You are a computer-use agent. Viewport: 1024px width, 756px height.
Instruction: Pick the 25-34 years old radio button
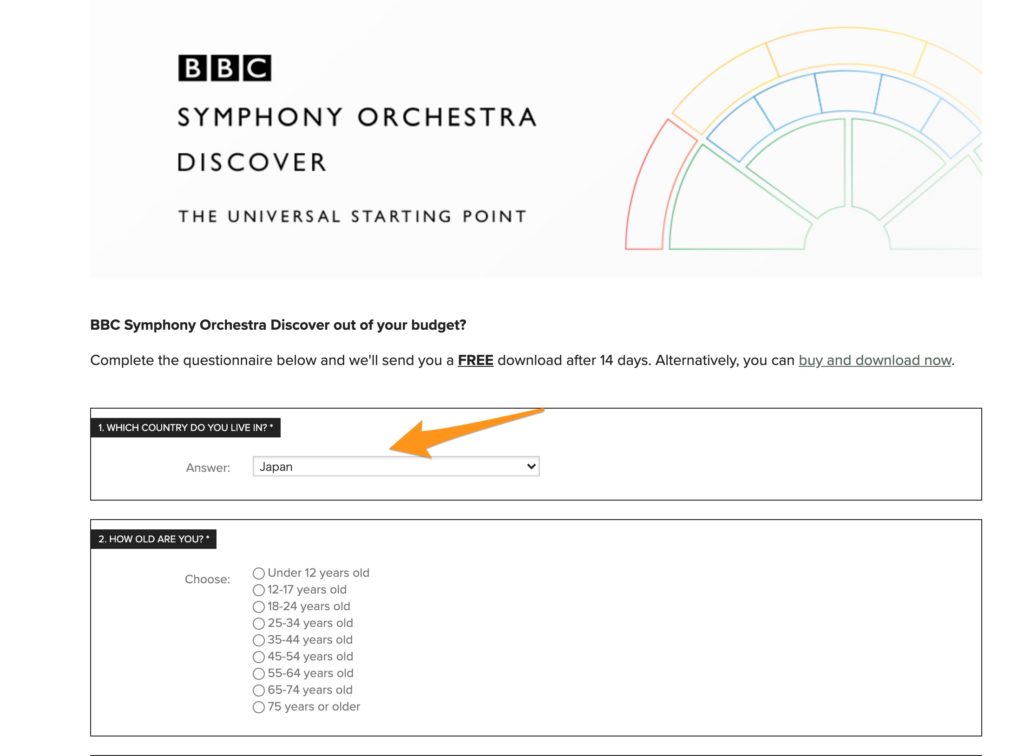(x=259, y=623)
